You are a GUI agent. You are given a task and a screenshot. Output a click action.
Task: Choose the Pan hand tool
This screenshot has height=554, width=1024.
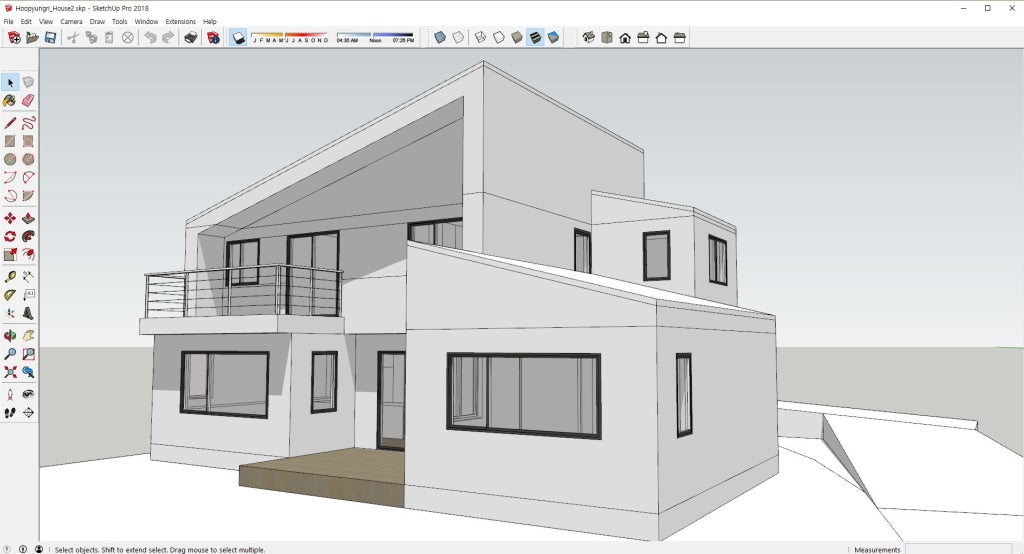[28, 336]
